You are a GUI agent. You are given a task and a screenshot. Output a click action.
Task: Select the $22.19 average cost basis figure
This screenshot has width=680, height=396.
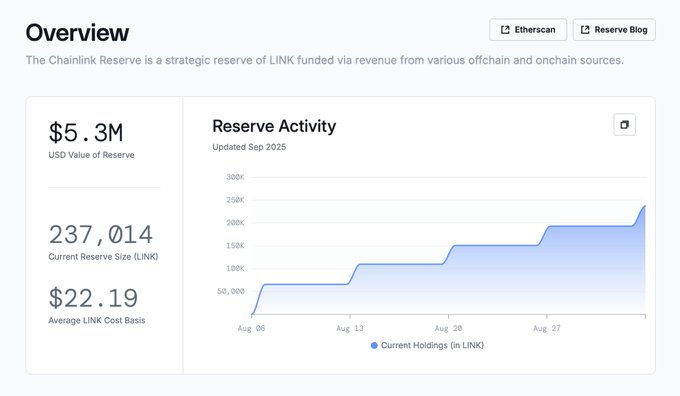click(x=93, y=298)
